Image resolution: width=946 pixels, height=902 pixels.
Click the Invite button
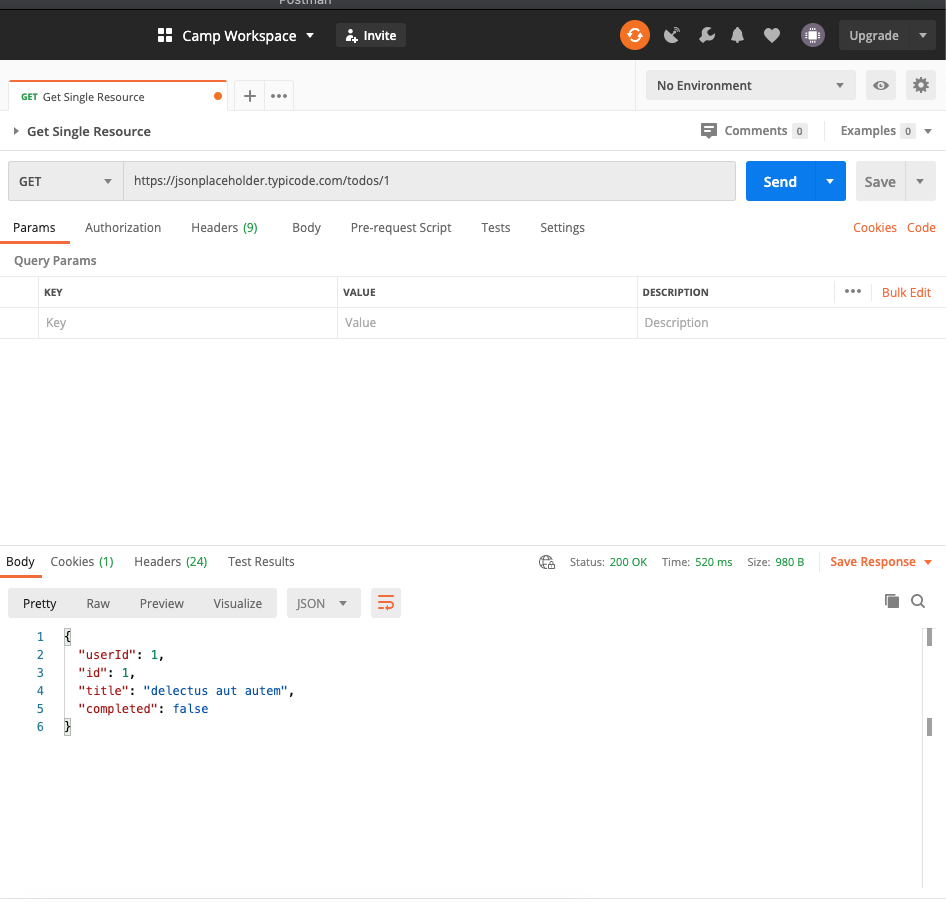(x=370, y=36)
